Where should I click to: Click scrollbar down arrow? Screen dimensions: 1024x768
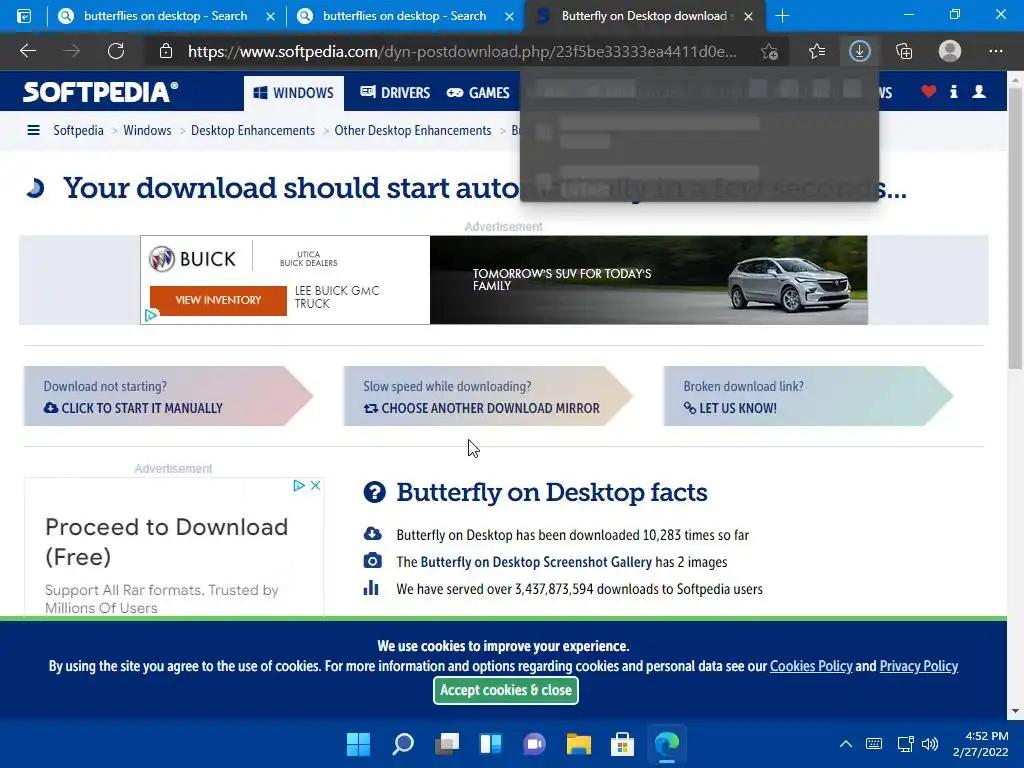[1015, 711]
